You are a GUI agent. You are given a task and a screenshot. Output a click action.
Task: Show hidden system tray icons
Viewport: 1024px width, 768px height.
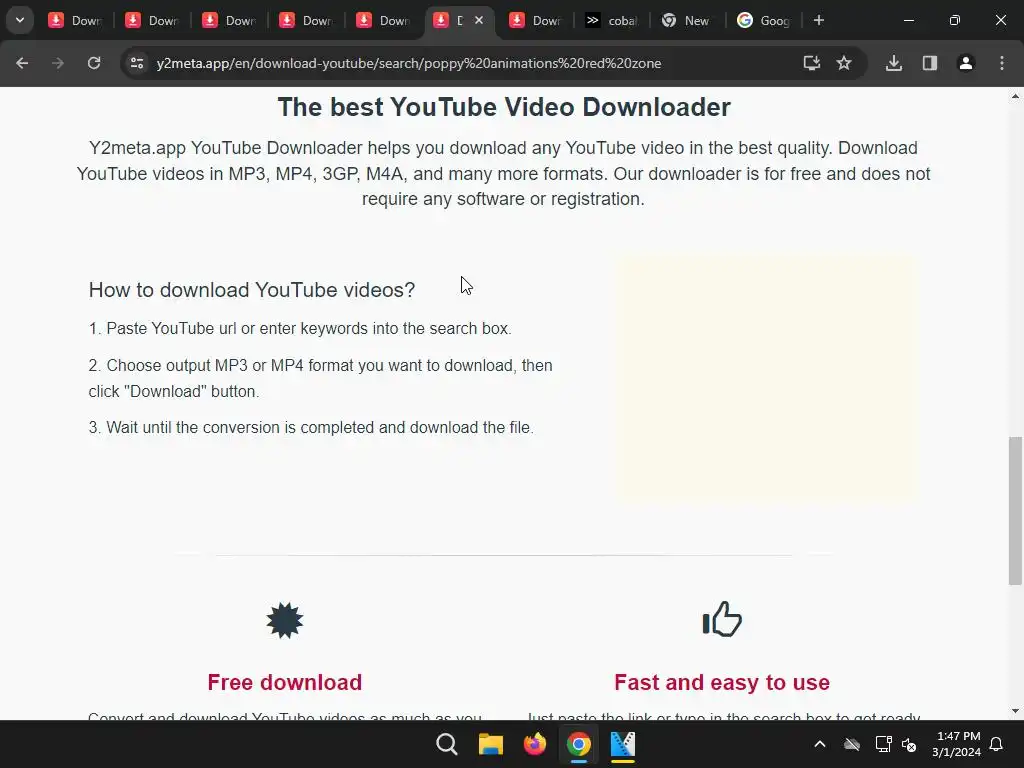pyautogui.click(x=820, y=744)
